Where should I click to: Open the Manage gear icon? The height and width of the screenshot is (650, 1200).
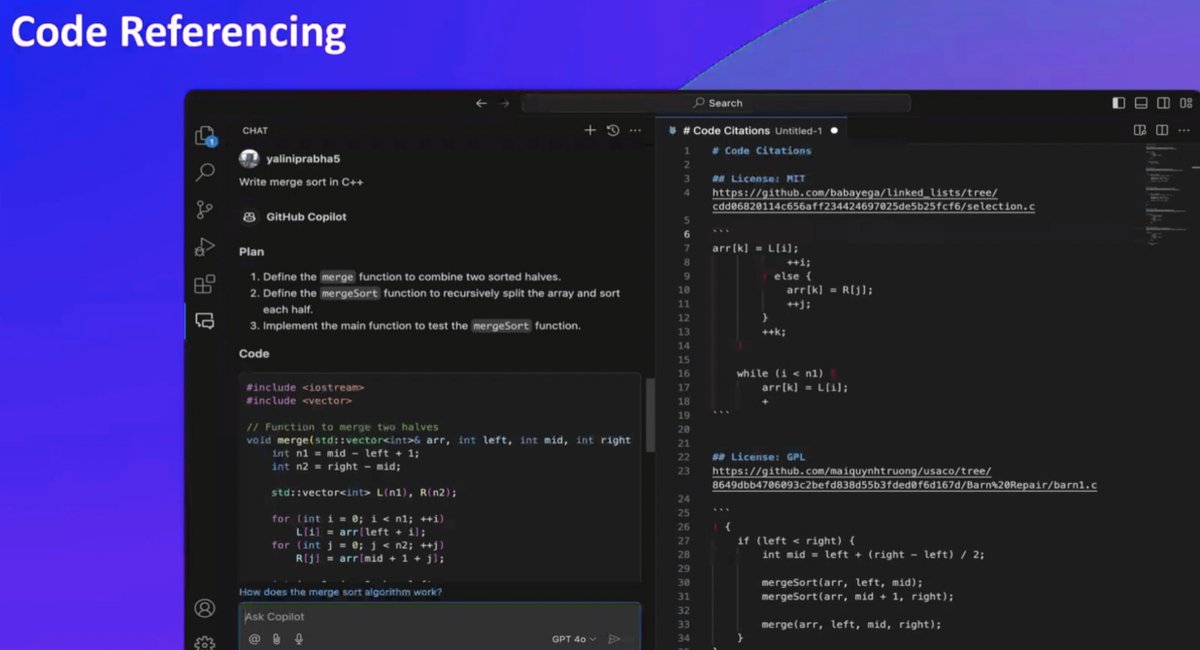tap(205, 642)
